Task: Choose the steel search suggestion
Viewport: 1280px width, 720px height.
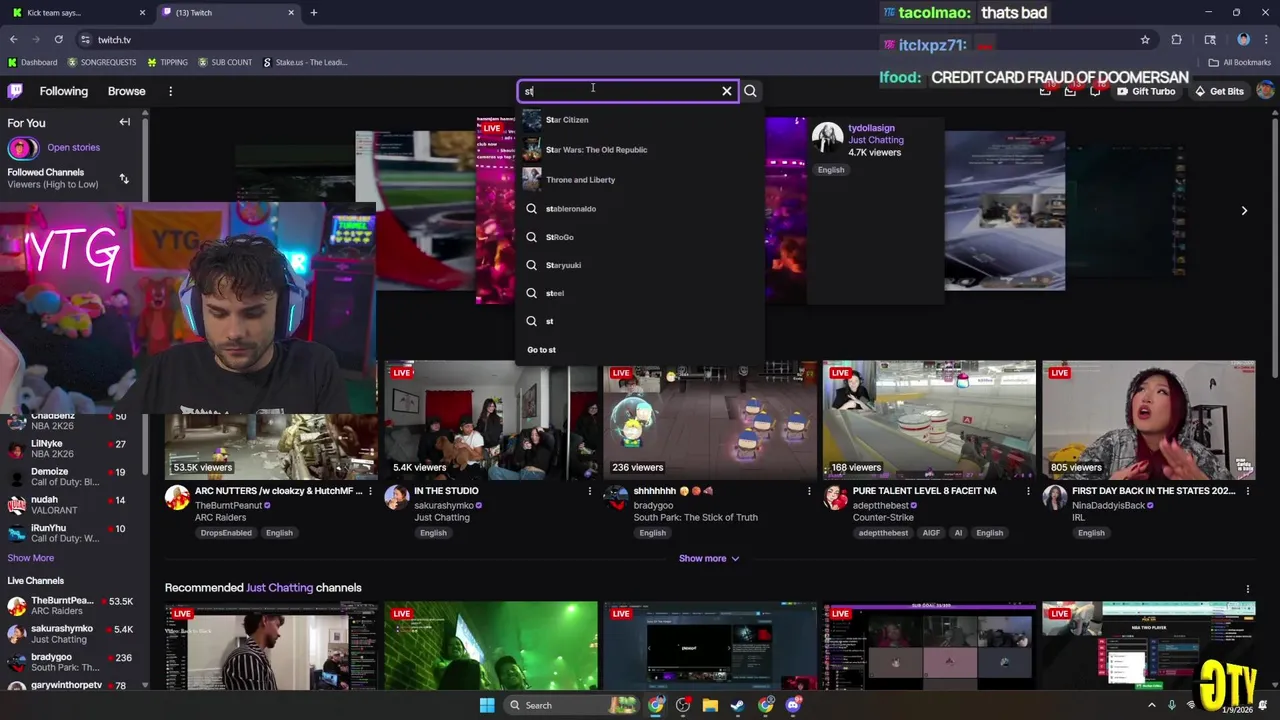Action: (640, 293)
